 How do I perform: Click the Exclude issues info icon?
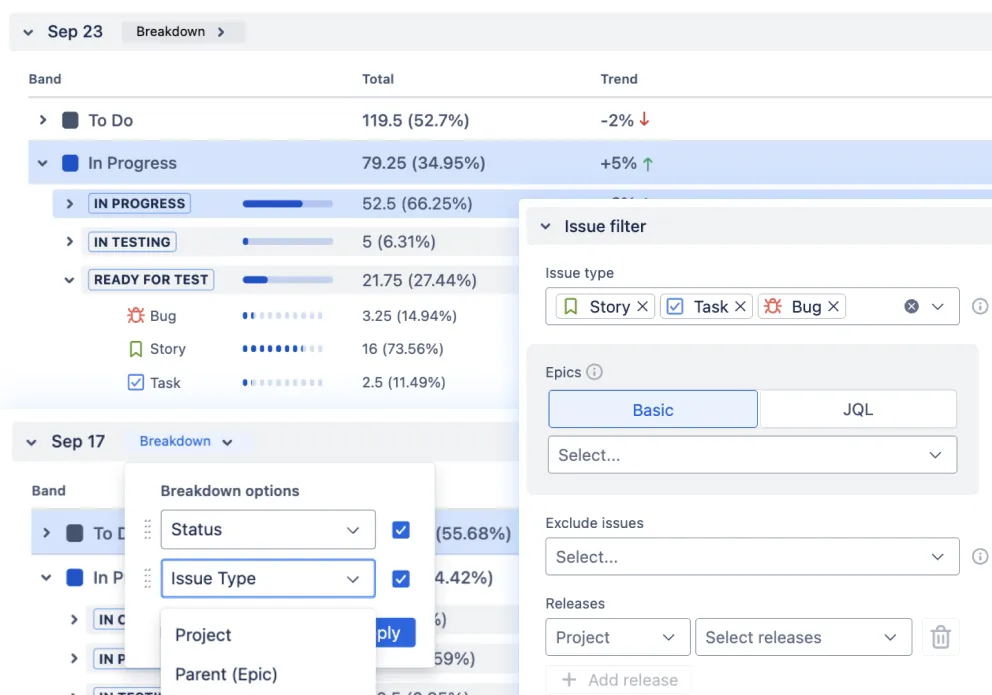click(x=980, y=557)
